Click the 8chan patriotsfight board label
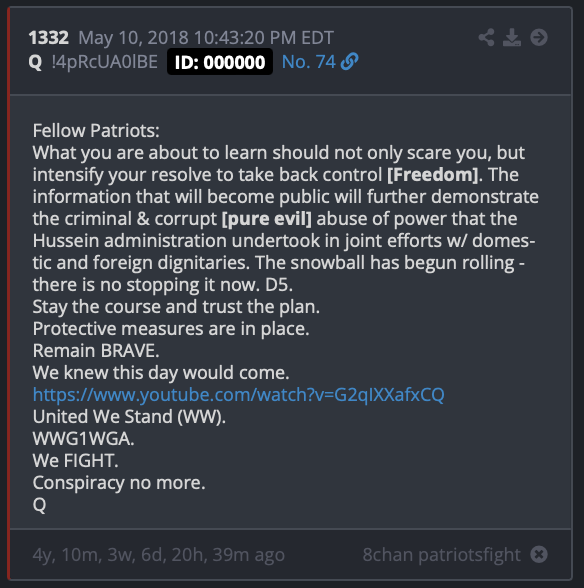 click(441, 555)
